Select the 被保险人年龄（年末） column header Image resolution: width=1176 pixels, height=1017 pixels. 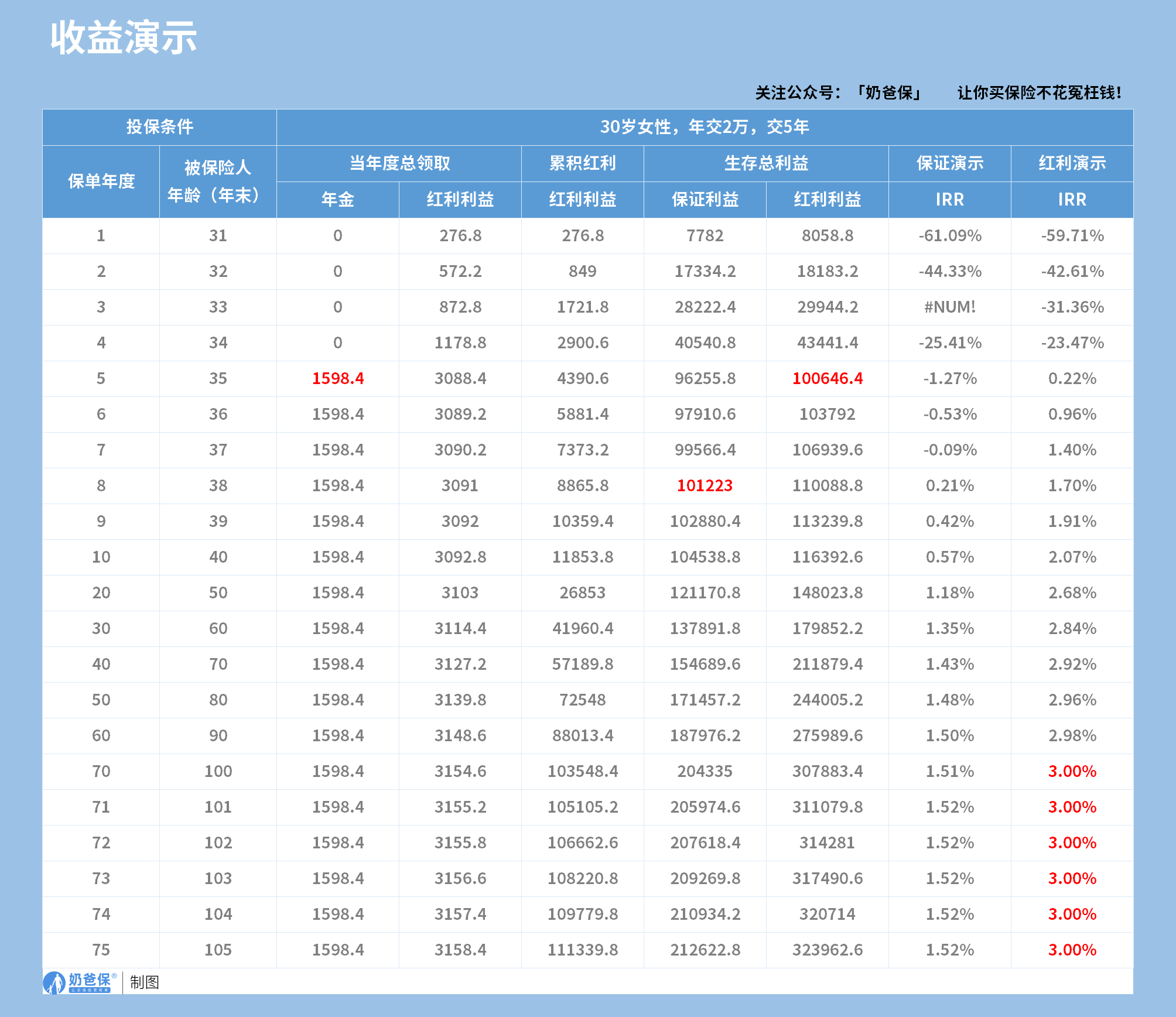click(217, 182)
